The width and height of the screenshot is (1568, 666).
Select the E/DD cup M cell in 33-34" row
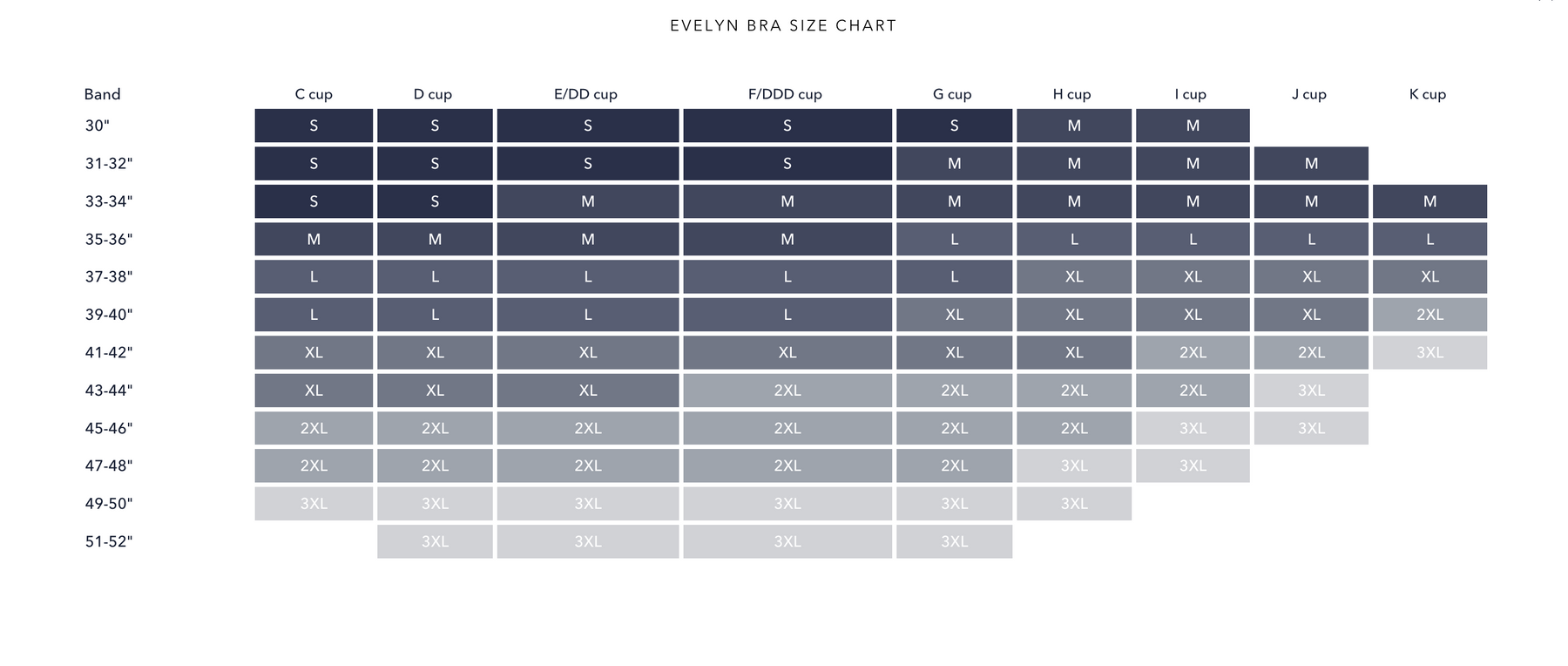tap(588, 201)
